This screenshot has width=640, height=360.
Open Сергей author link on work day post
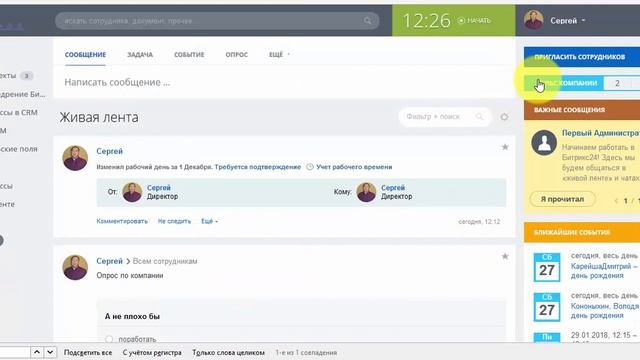click(109, 151)
